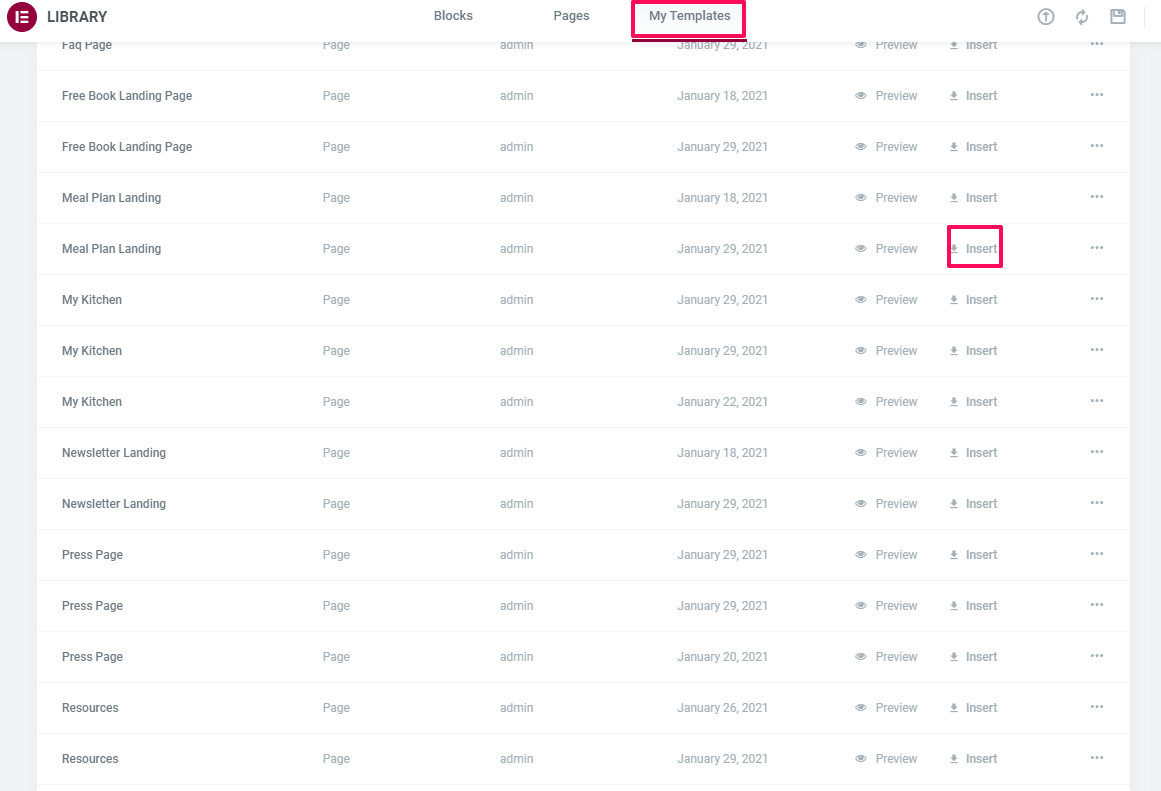
Task: Insert Meal Plan Landing dated January 29
Action: 974,249
